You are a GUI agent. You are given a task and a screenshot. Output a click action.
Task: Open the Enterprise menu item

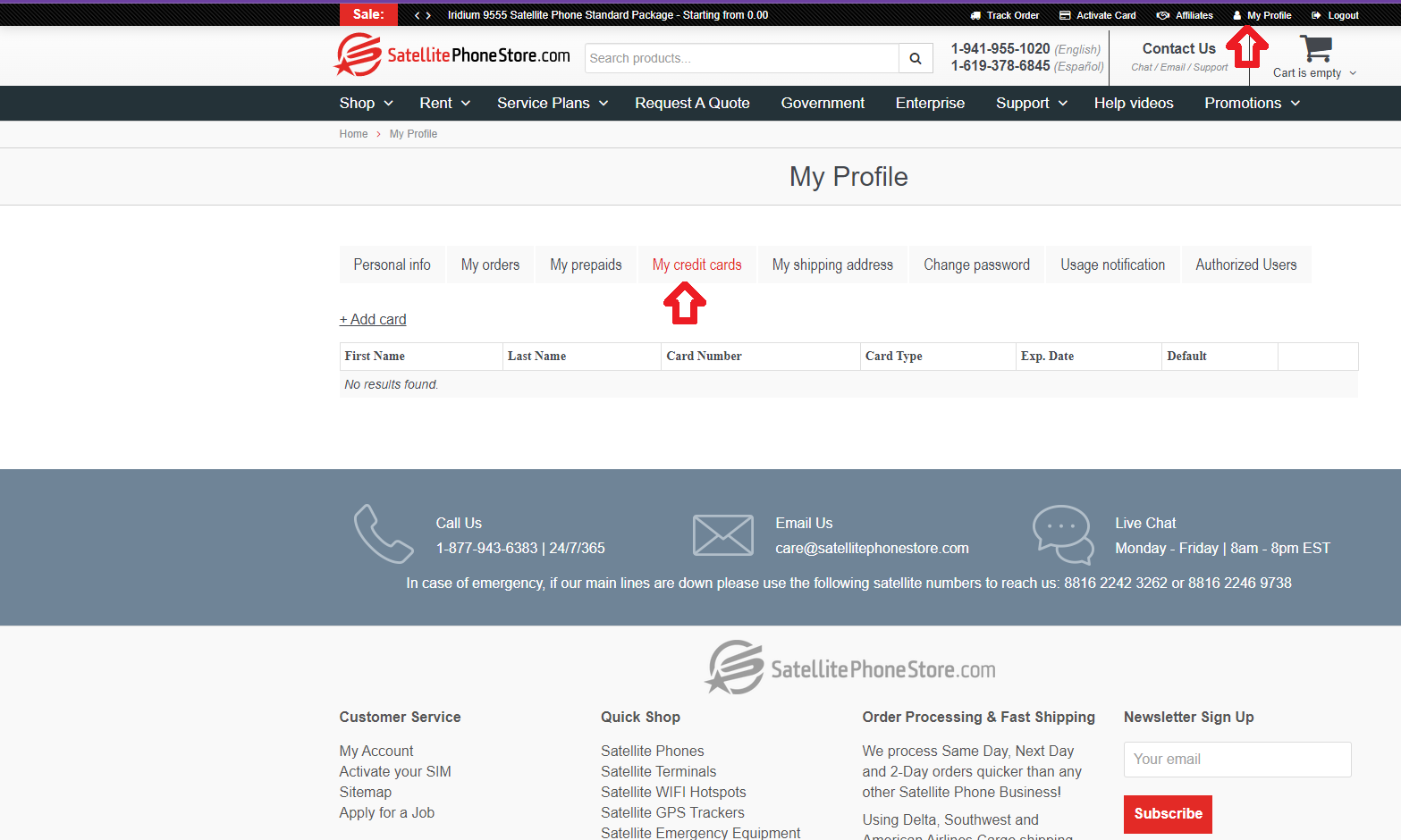coord(930,104)
